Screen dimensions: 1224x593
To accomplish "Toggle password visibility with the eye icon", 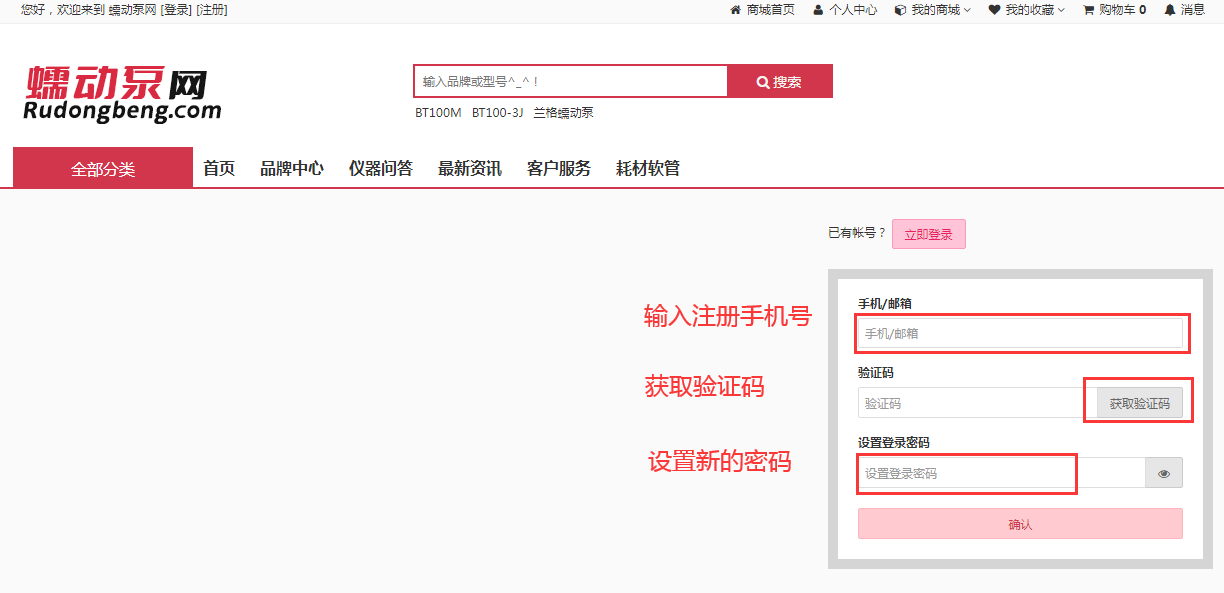I will (1163, 472).
